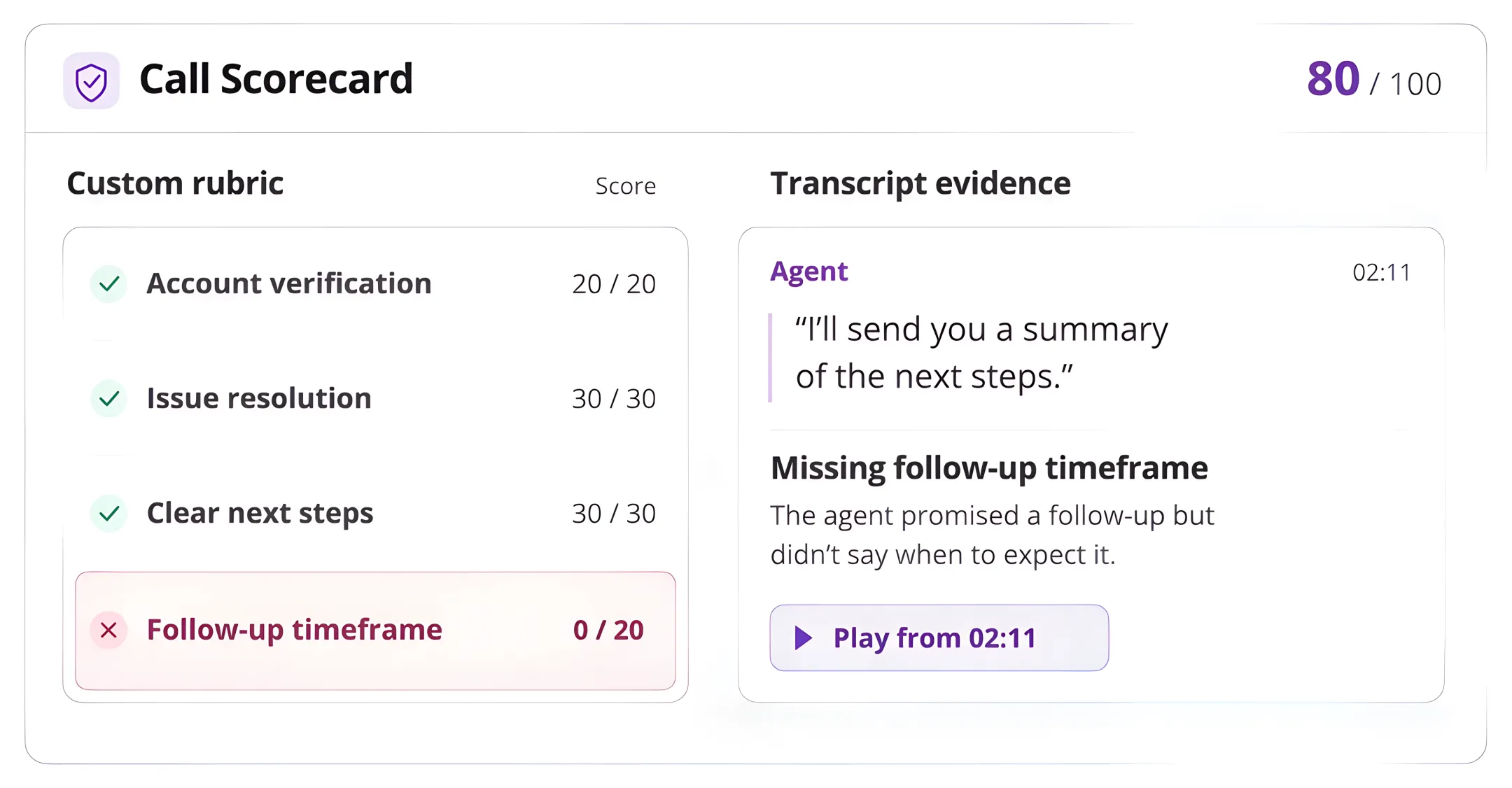
Task: Click the 0 / 20 score value
Action: [608, 630]
